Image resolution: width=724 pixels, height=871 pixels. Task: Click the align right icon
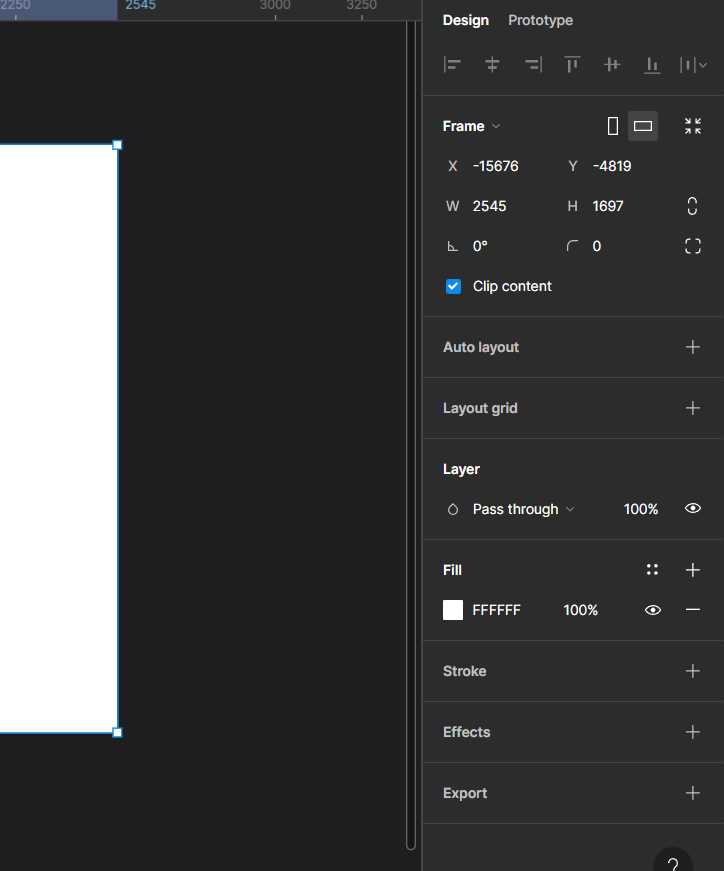pyautogui.click(x=533, y=65)
